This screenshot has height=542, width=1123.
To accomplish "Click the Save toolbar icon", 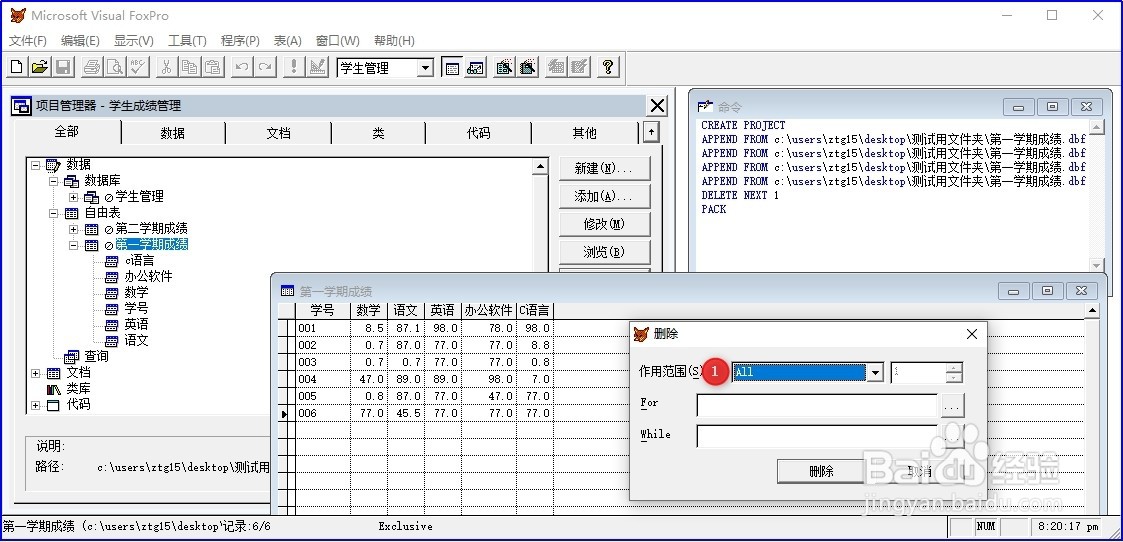I will (x=62, y=67).
